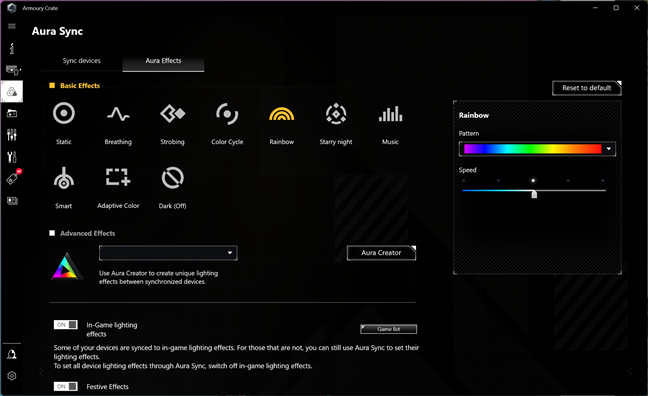Click the Reset to default button
648x396 pixels.
pyautogui.click(x=586, y=88)
